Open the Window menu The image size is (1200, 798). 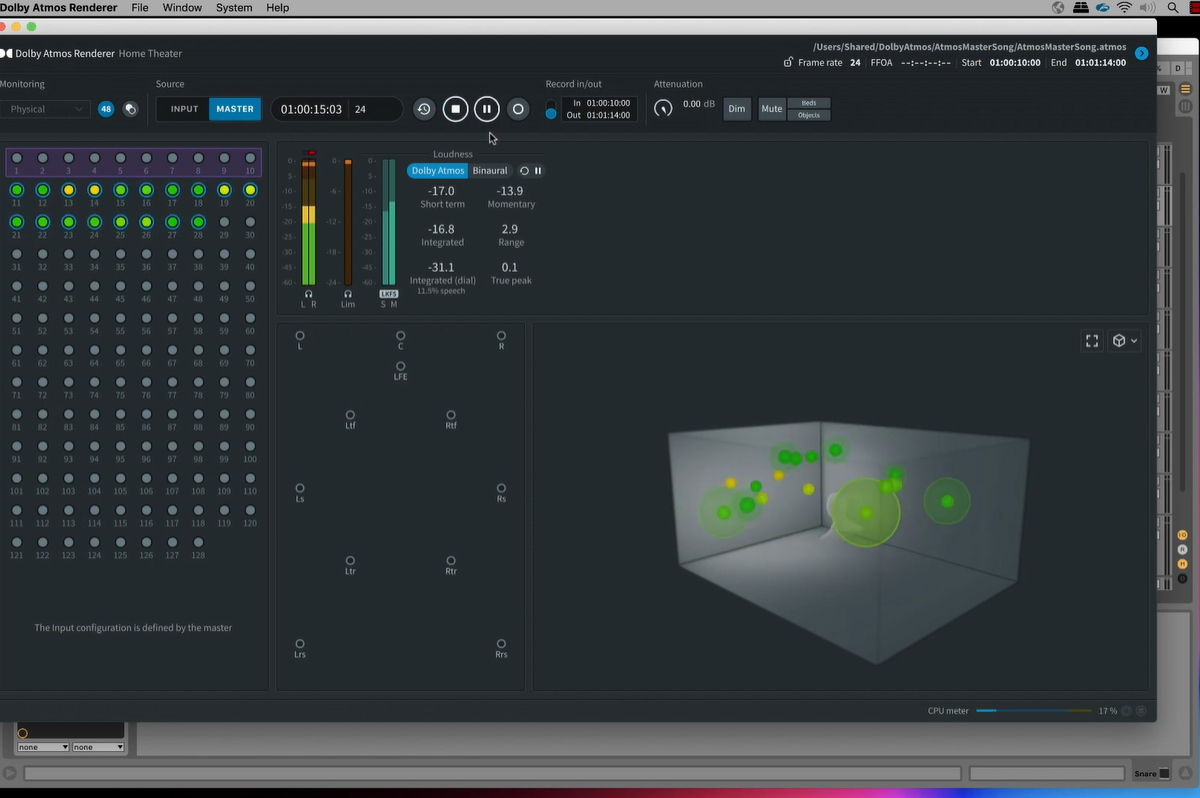(182, 8)
